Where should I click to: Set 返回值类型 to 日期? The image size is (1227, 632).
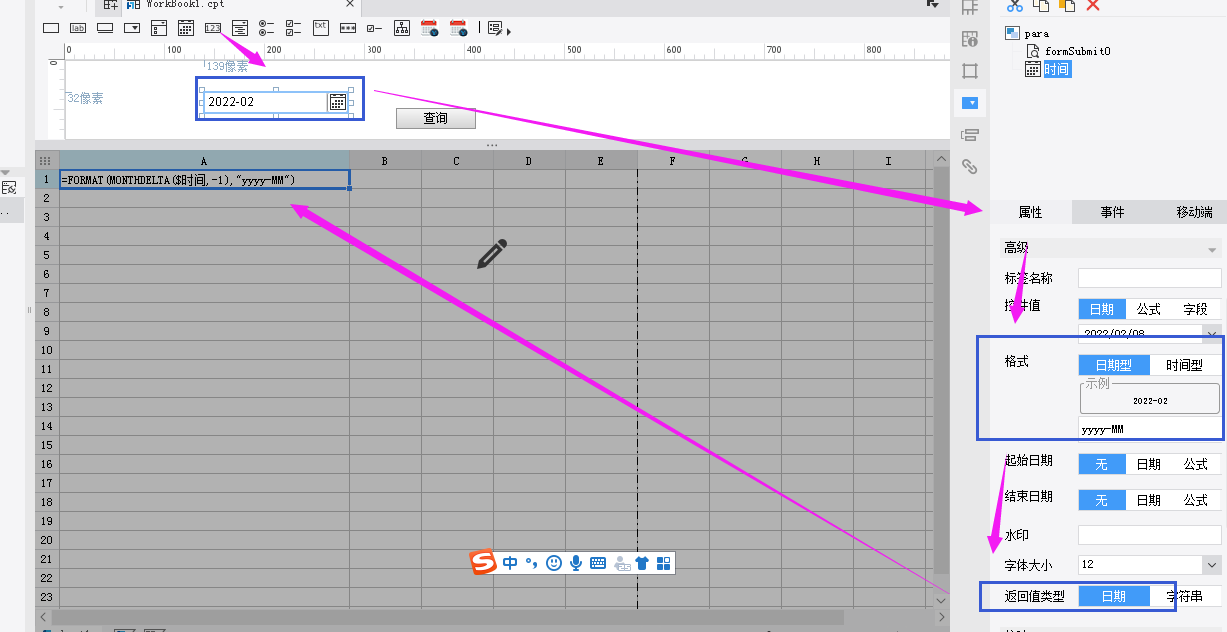[1114, 596]
